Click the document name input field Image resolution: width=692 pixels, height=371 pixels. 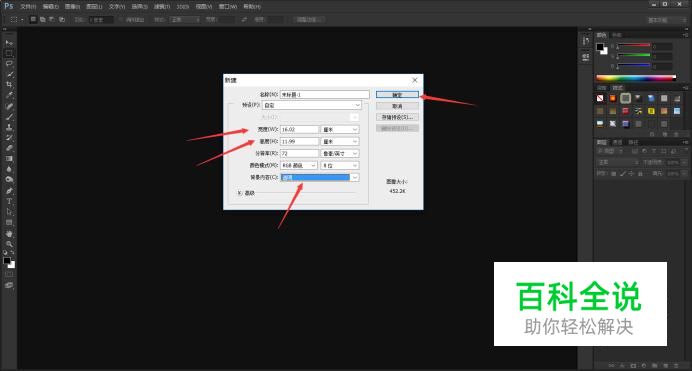pos(324,94)
